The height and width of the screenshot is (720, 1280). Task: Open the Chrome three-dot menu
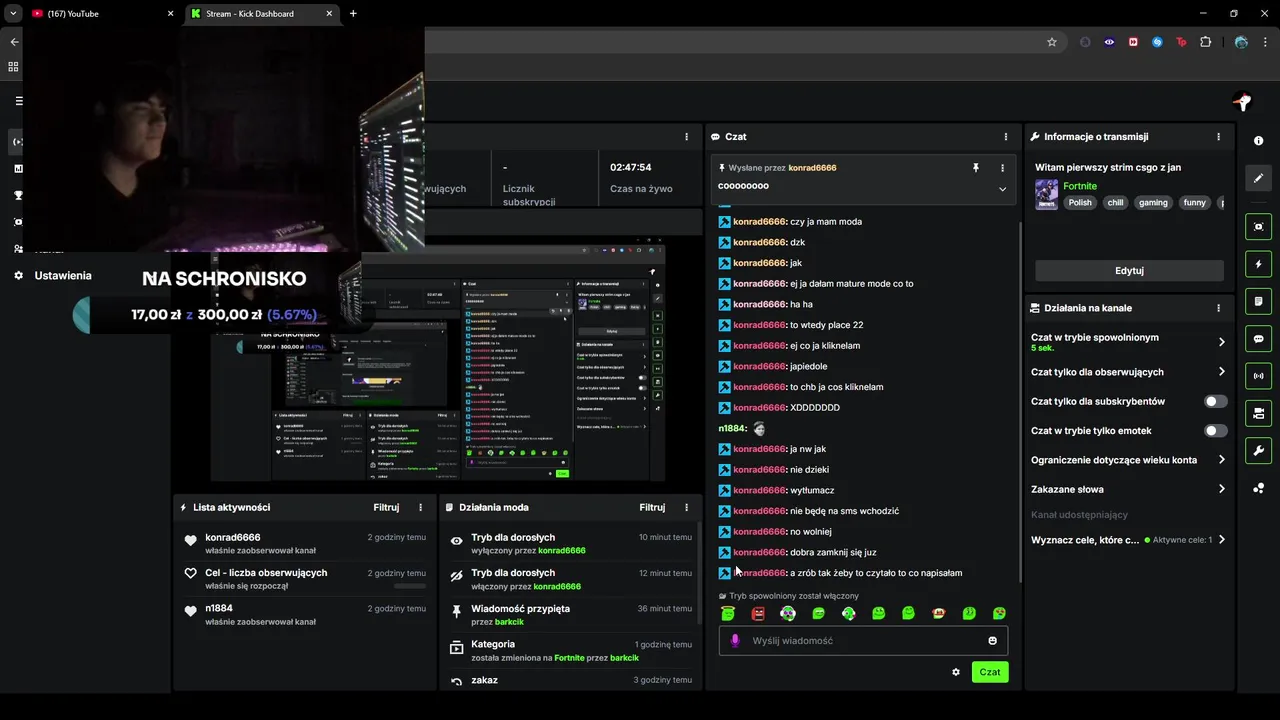pos(1266,42)
